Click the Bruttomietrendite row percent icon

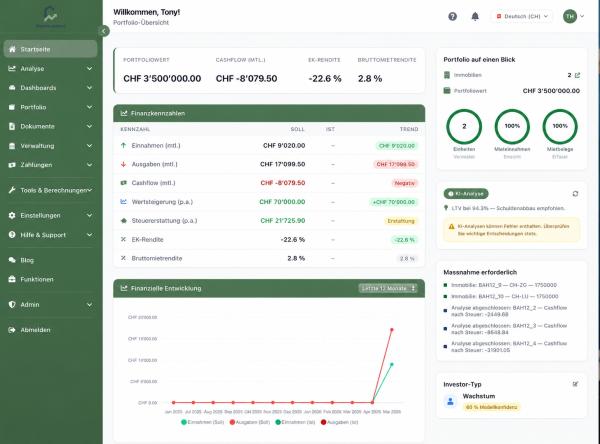[x=123, y=258]
